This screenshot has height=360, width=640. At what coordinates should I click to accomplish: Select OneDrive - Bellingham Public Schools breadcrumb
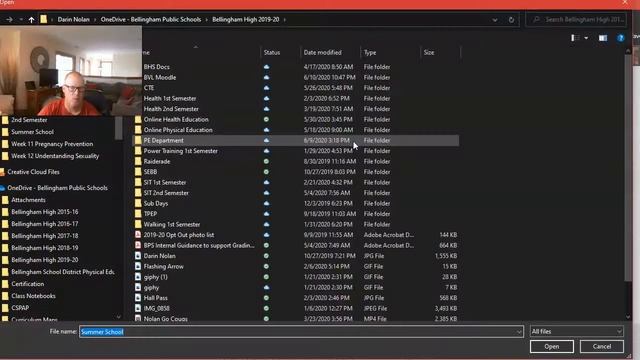[151, 19]
